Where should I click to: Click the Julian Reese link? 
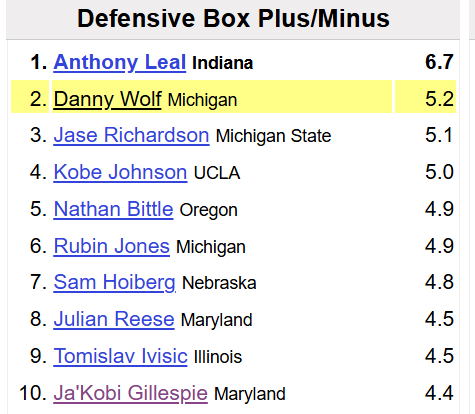[114, 319]
